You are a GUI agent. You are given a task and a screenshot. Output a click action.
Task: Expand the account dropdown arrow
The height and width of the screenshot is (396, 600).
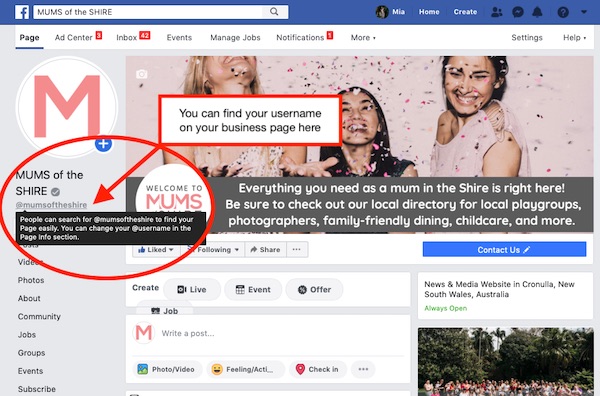(584, 12)
